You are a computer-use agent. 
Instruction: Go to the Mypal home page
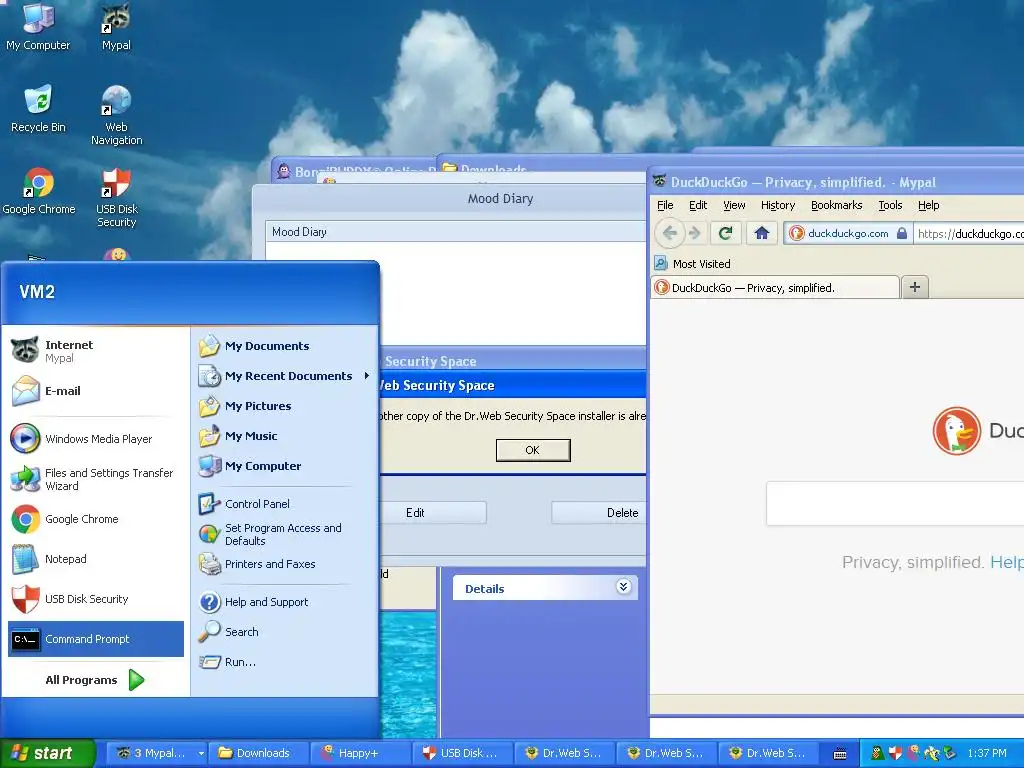(x=761, y=232)
